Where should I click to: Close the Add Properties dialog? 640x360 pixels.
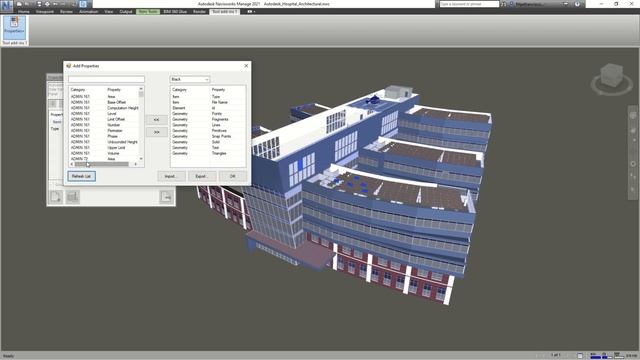click(246, 66)
